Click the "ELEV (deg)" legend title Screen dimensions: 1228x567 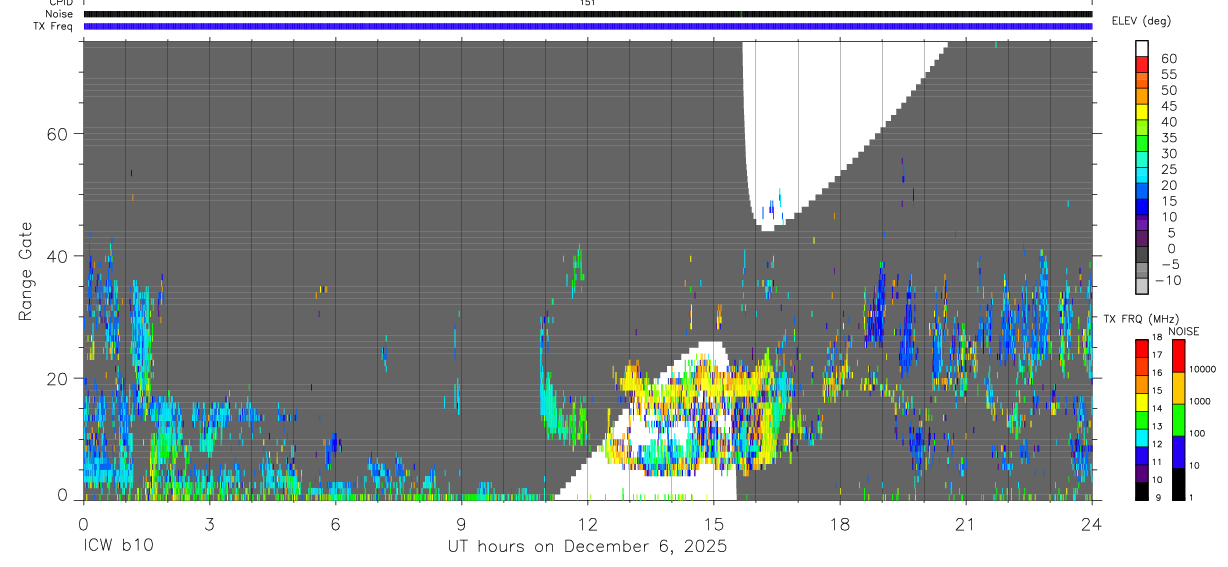(x=1142, y=21)
